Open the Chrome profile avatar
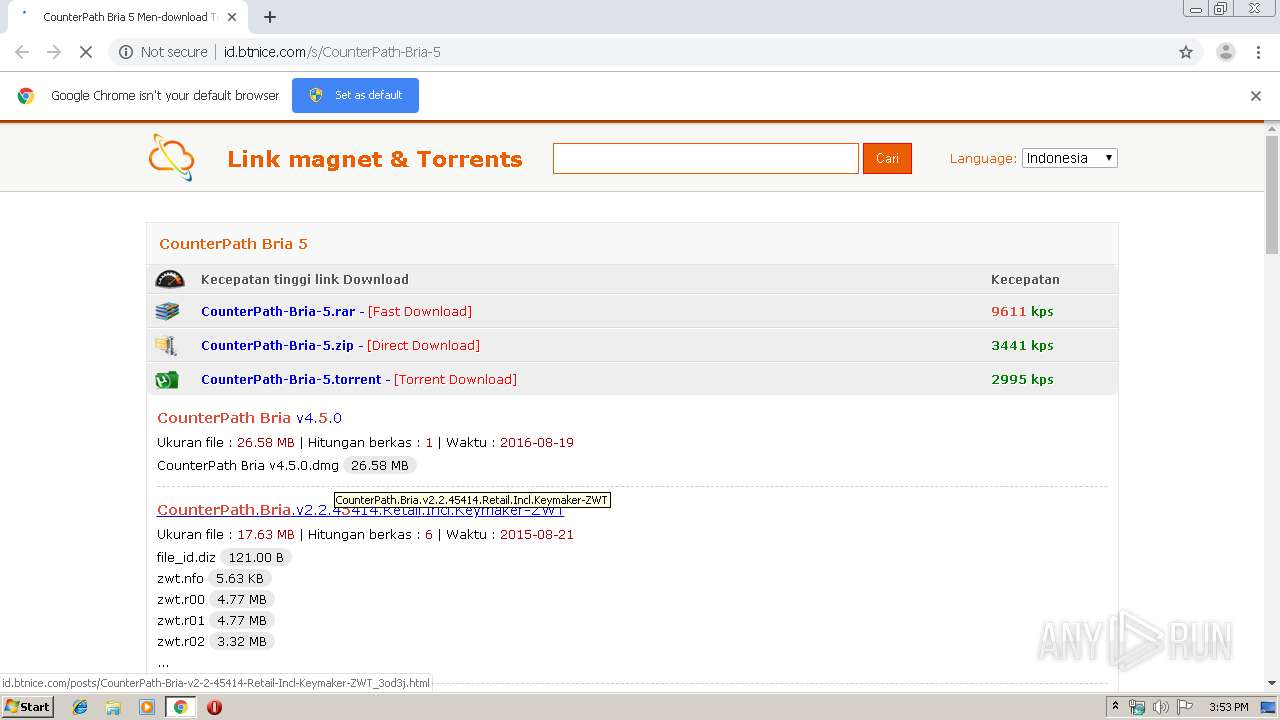 coord(1225,52)
